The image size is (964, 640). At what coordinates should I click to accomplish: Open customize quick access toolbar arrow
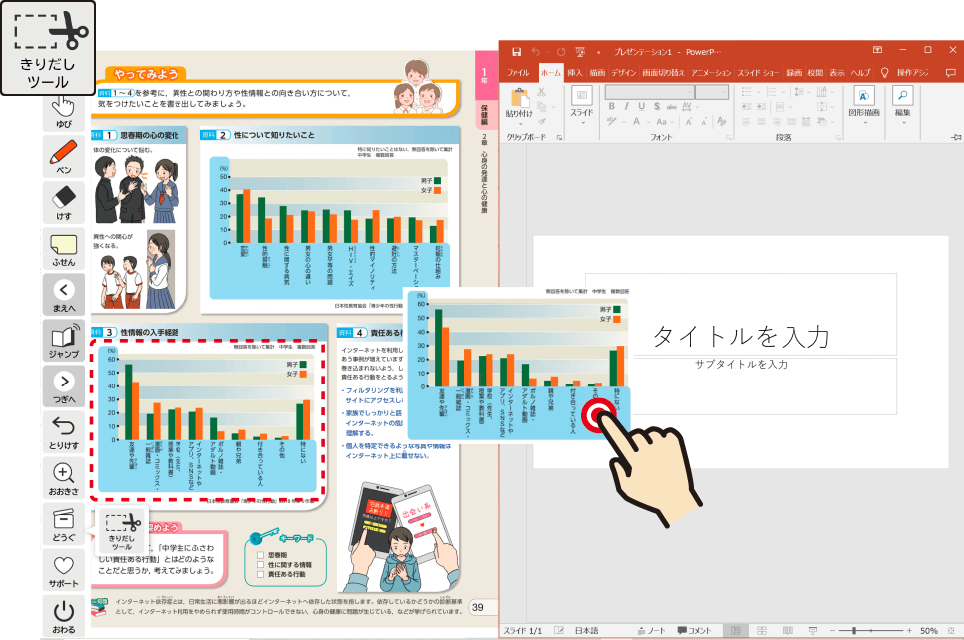(x=598, y=52)
